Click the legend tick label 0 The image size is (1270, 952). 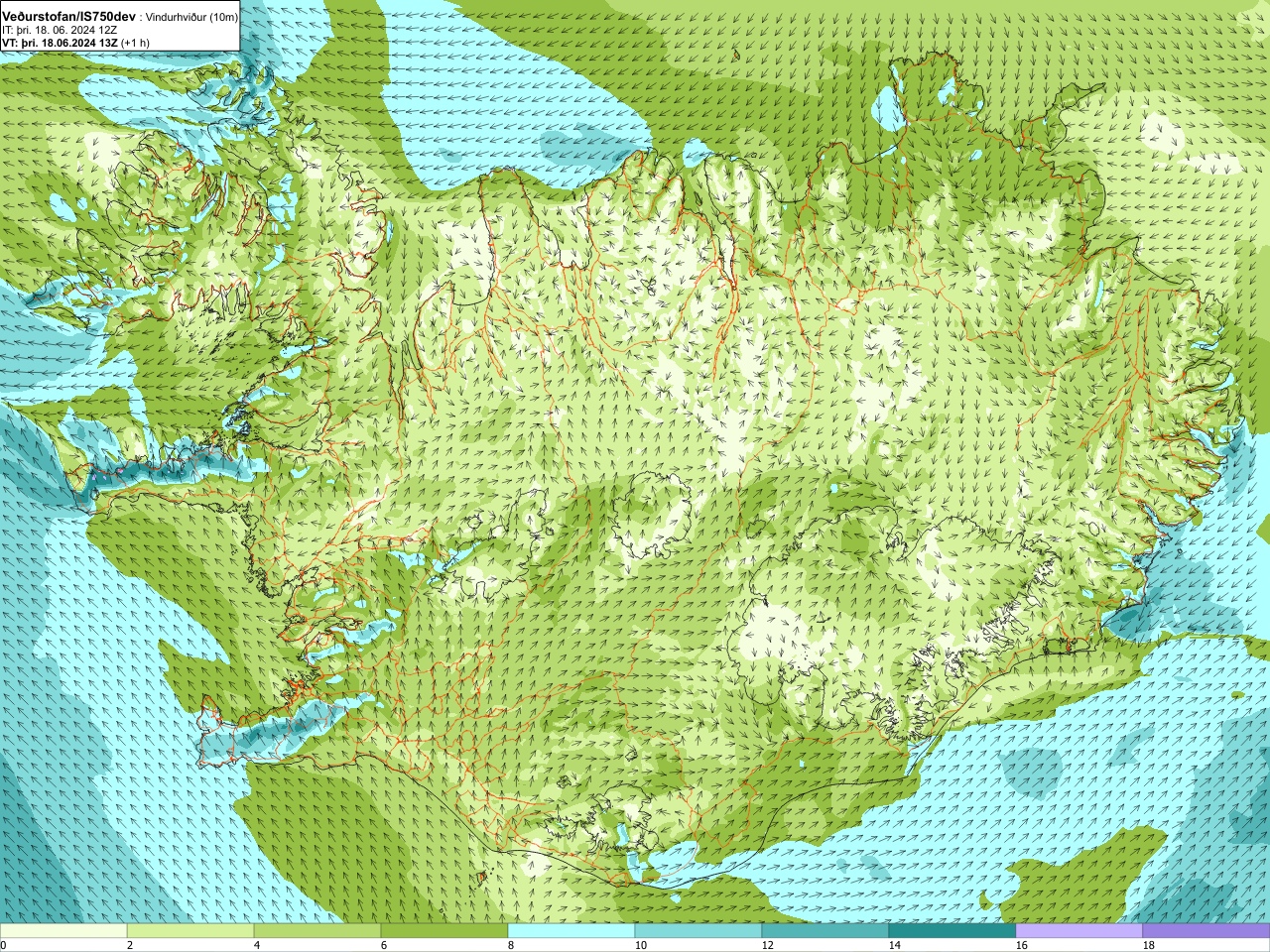point(3,945)
